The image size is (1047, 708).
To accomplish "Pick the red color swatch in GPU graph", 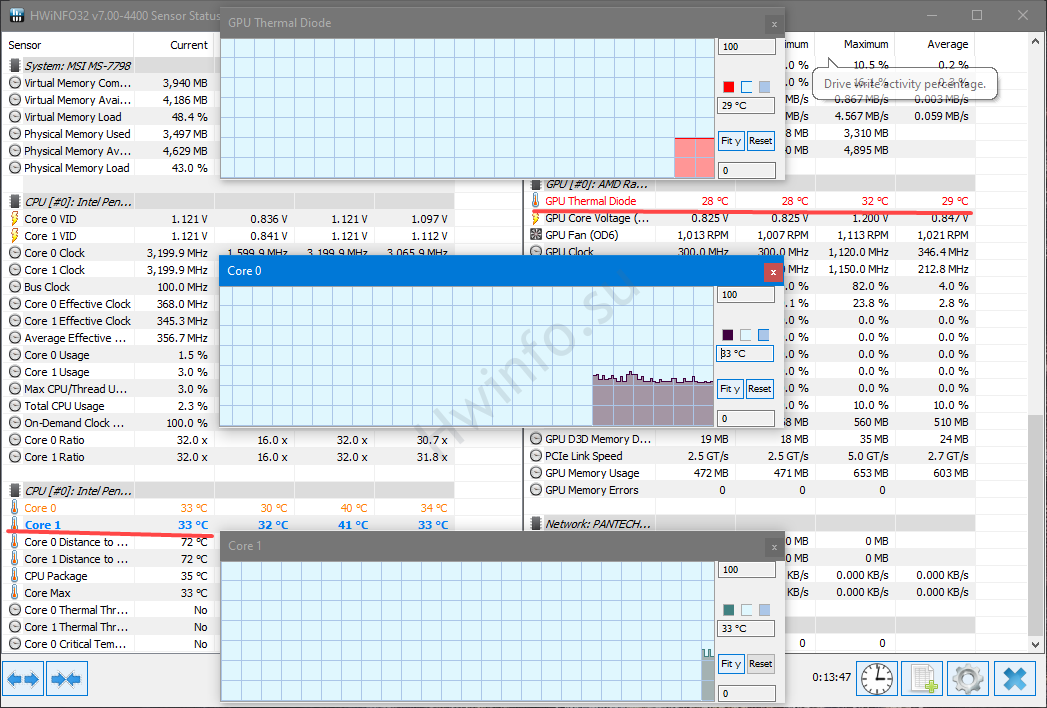I will click(729, 87).
